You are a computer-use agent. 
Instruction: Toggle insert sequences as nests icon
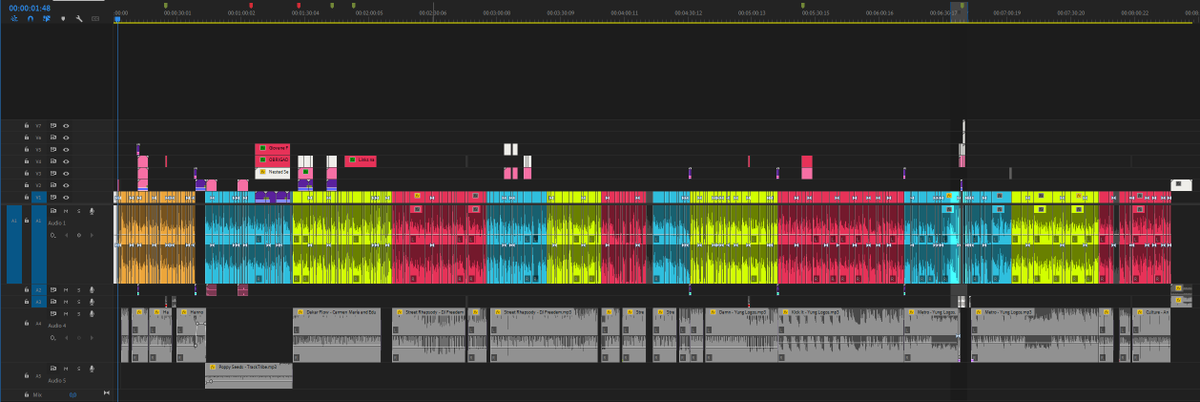pyautogui.click(x=15, y=18)
